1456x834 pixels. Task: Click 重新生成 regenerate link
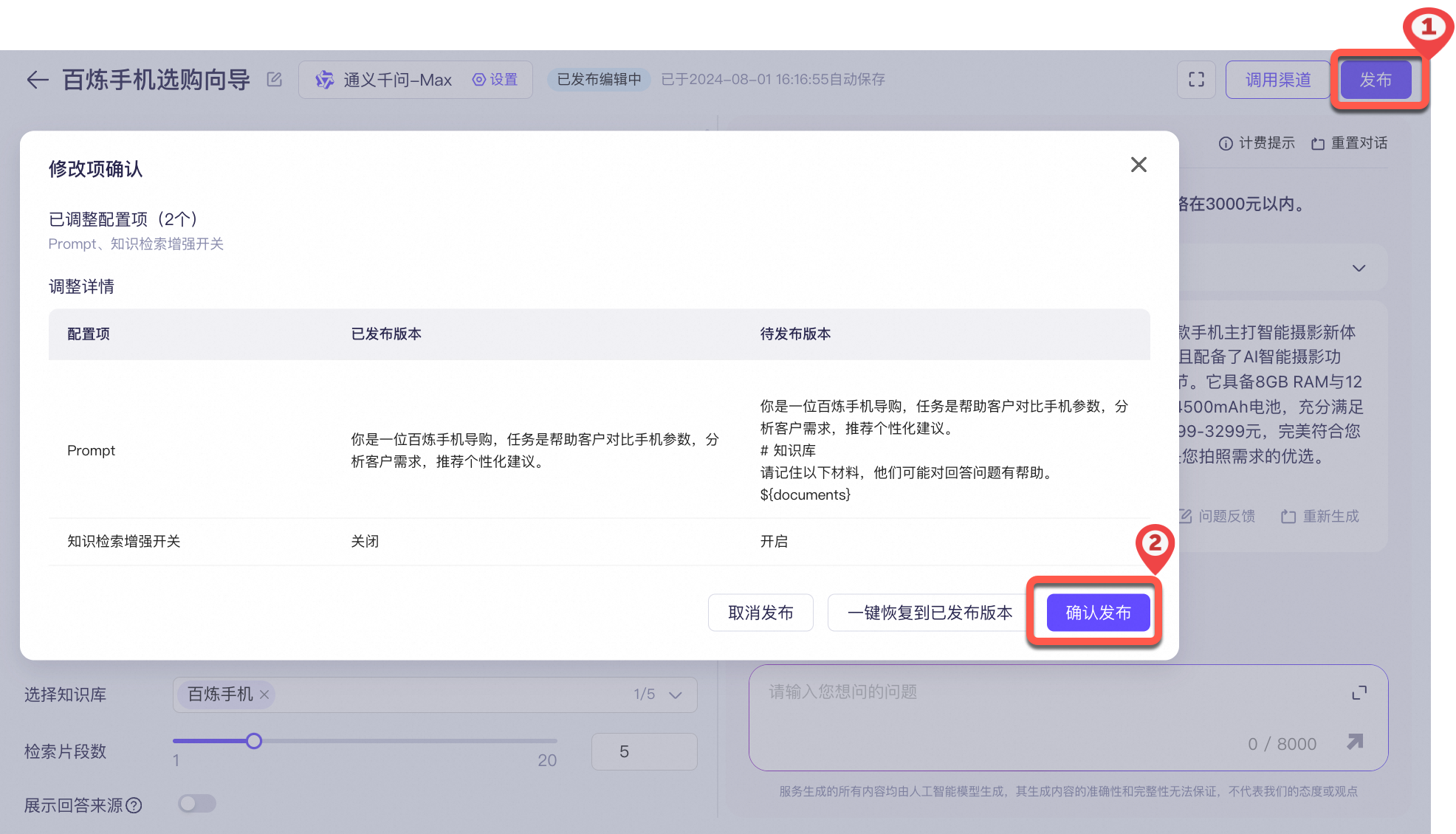coord(1320,517)
